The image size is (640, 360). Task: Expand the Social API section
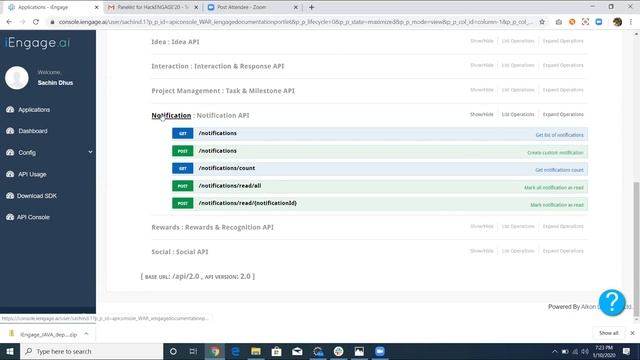tap(180, 252)
